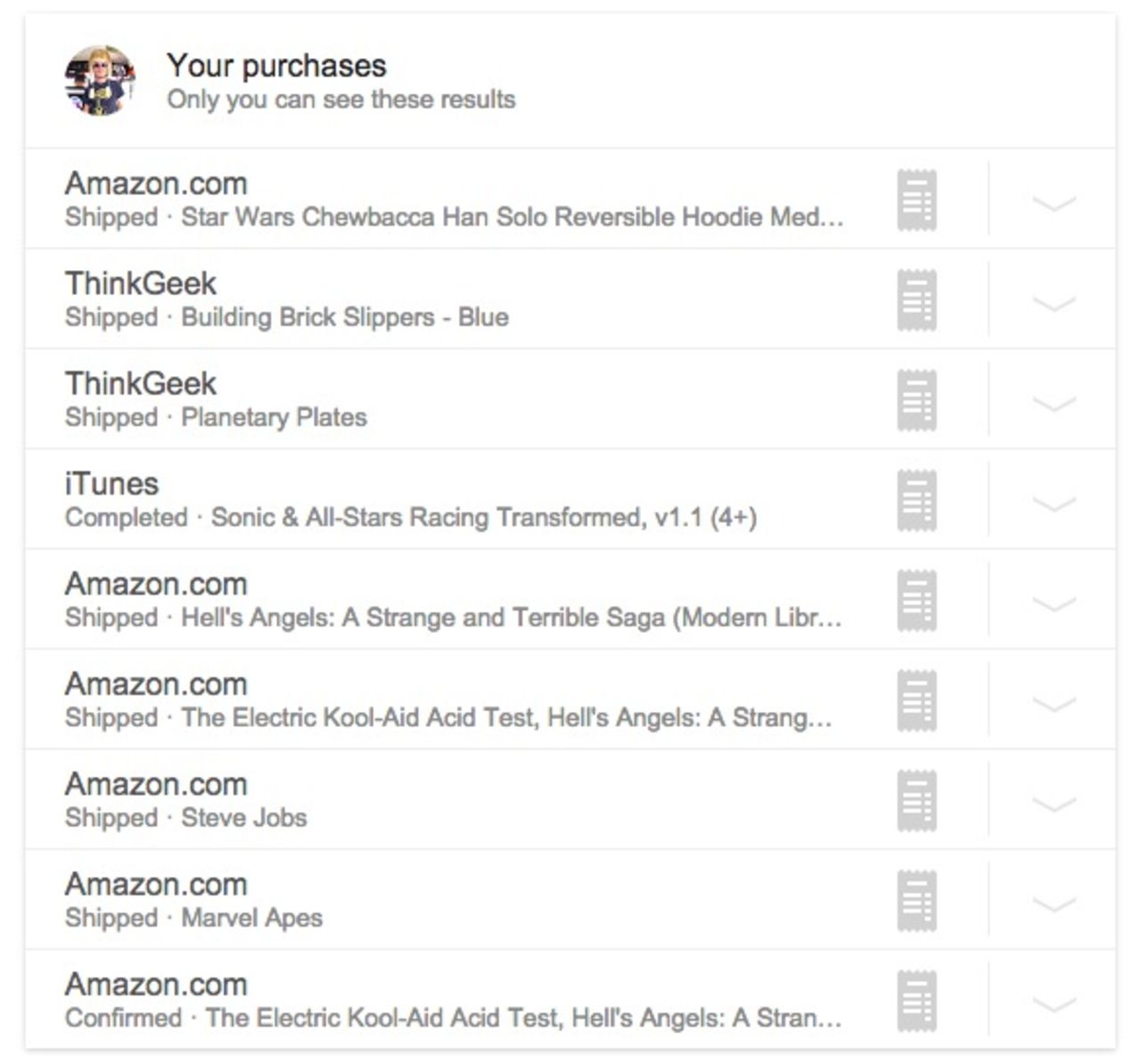View receipt for Confirmed Electric Kool-Aid order
Image resolution: width=1141 pixels, height=1064 pixels.
coord(916,1002)
